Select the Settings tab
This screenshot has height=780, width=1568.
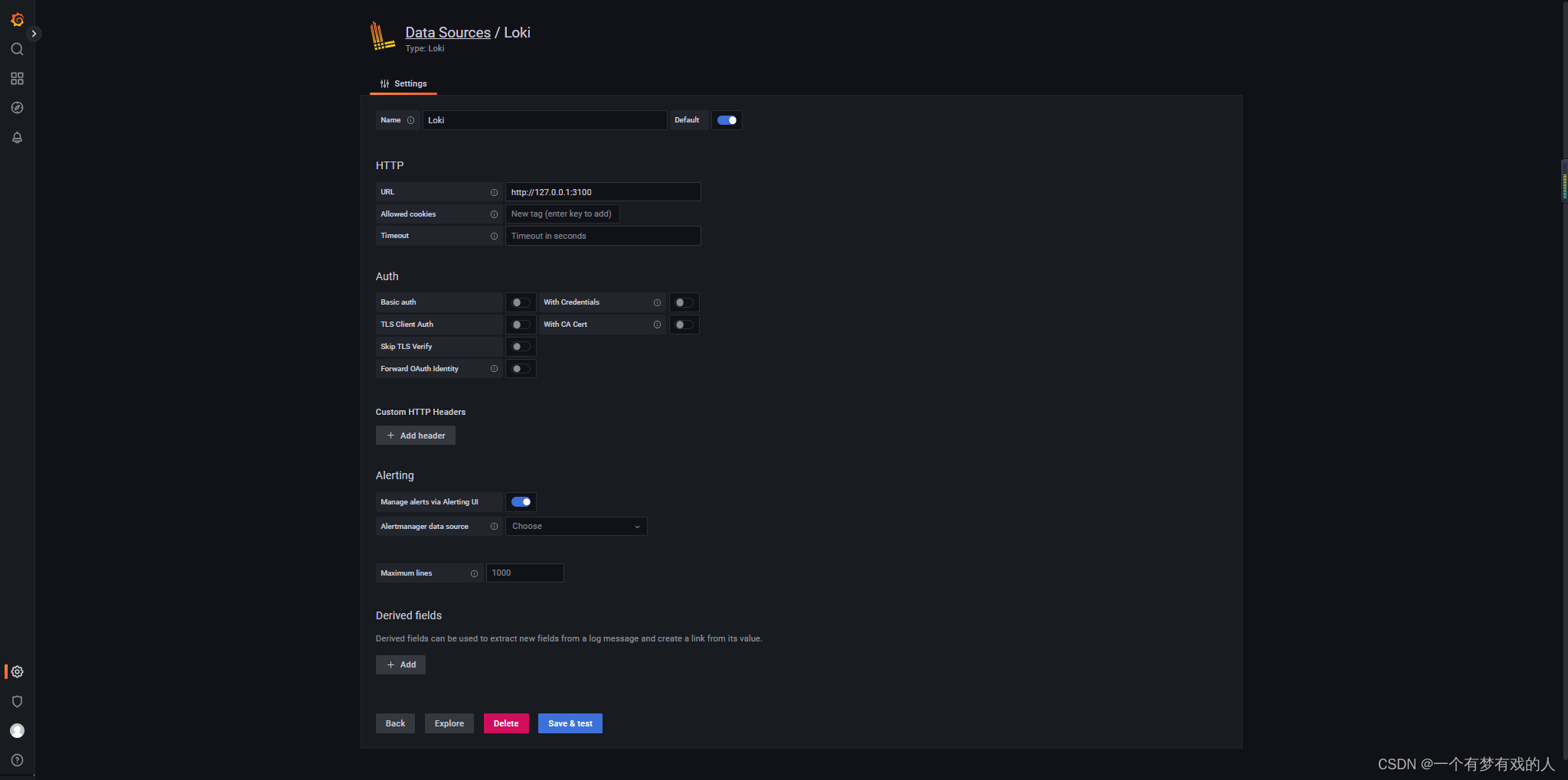pos(403,83)
